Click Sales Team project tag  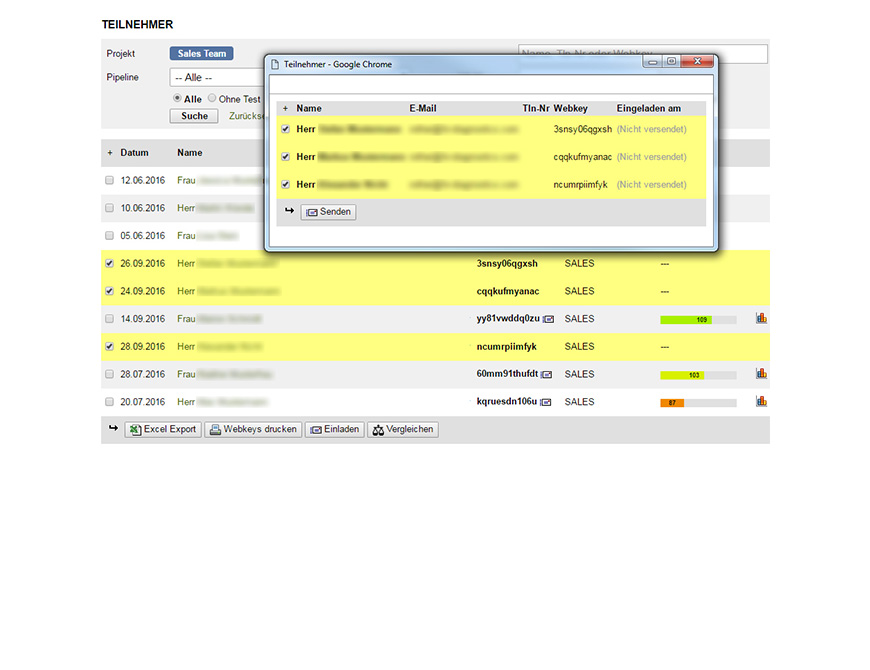[201, 54]
